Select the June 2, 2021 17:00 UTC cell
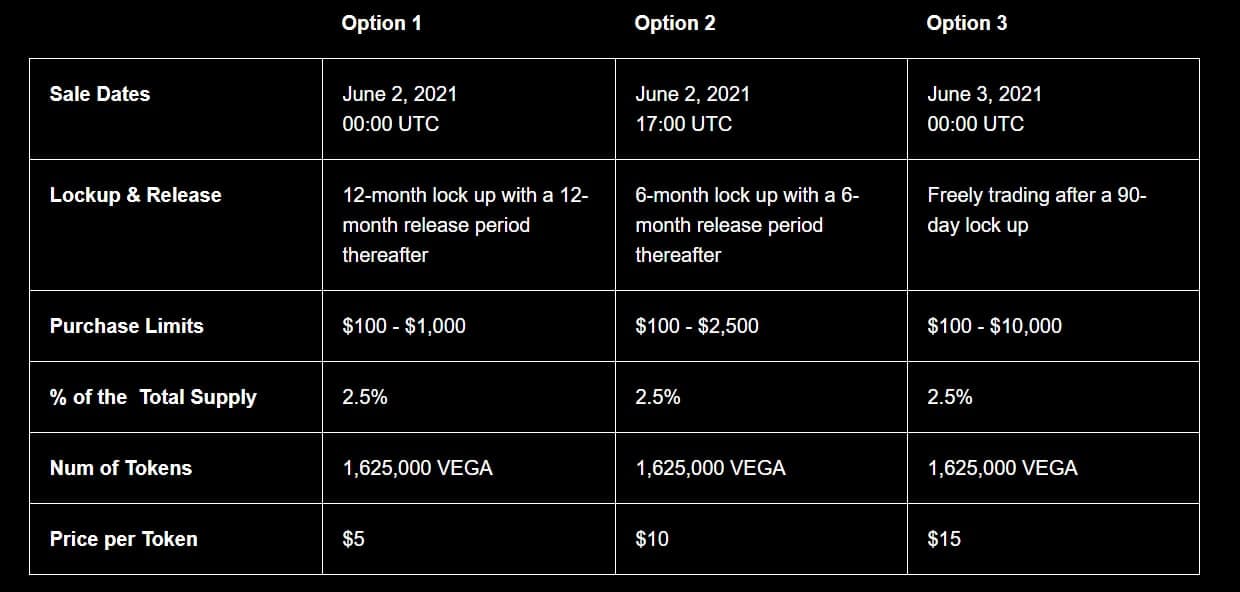Viewport: 1240px width, 592px height. pos(761,109)
